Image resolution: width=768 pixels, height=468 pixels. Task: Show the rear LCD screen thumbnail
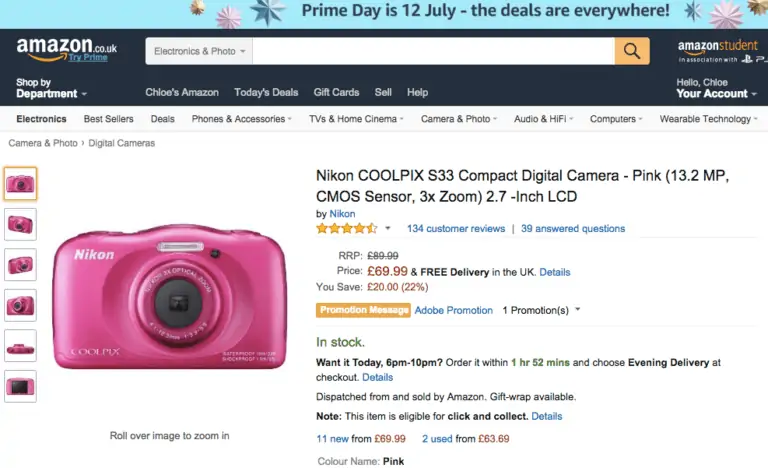pyautogui.click(x=20, y=387)
